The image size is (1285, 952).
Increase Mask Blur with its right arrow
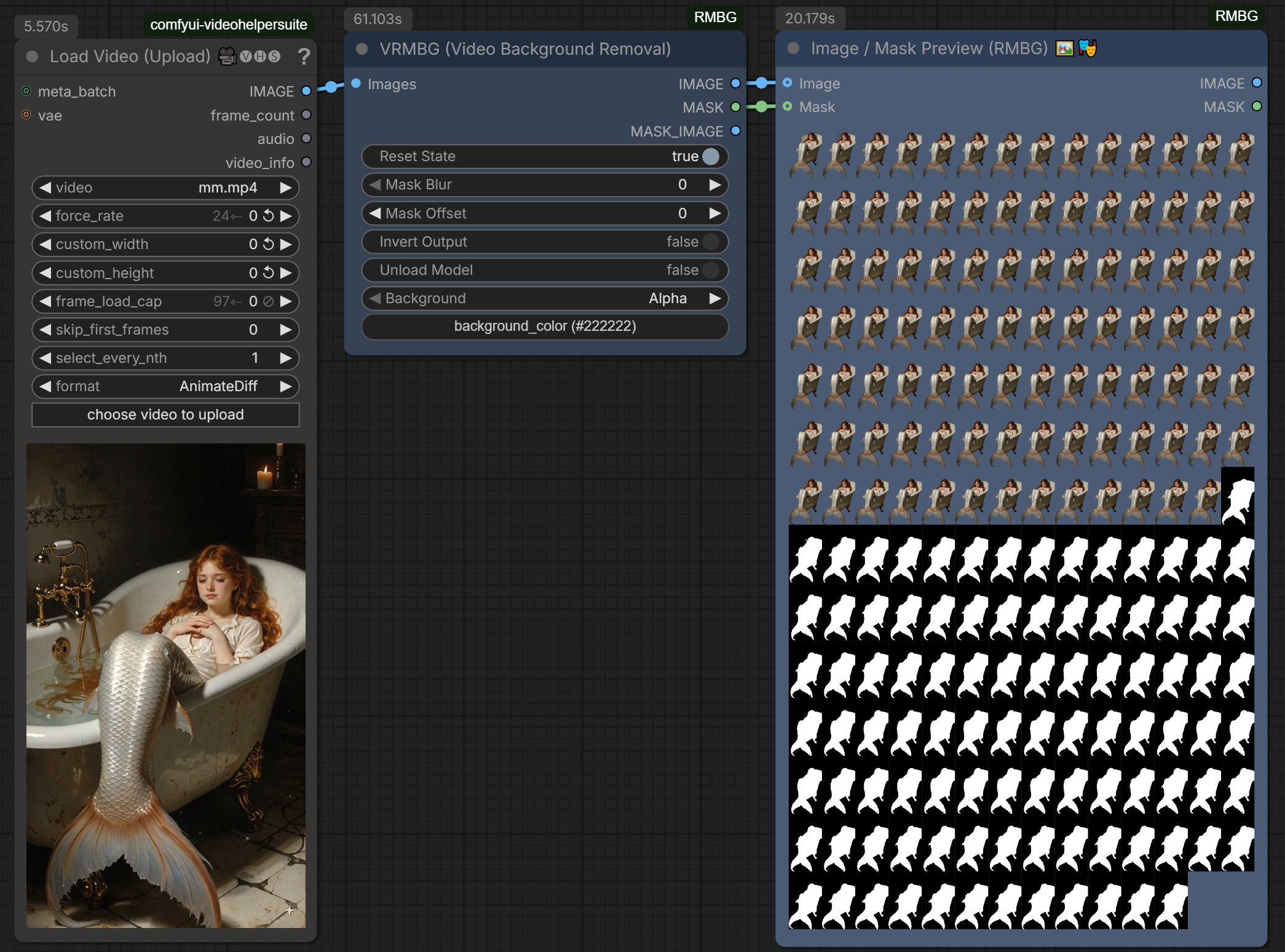click(x=714, y=184)
